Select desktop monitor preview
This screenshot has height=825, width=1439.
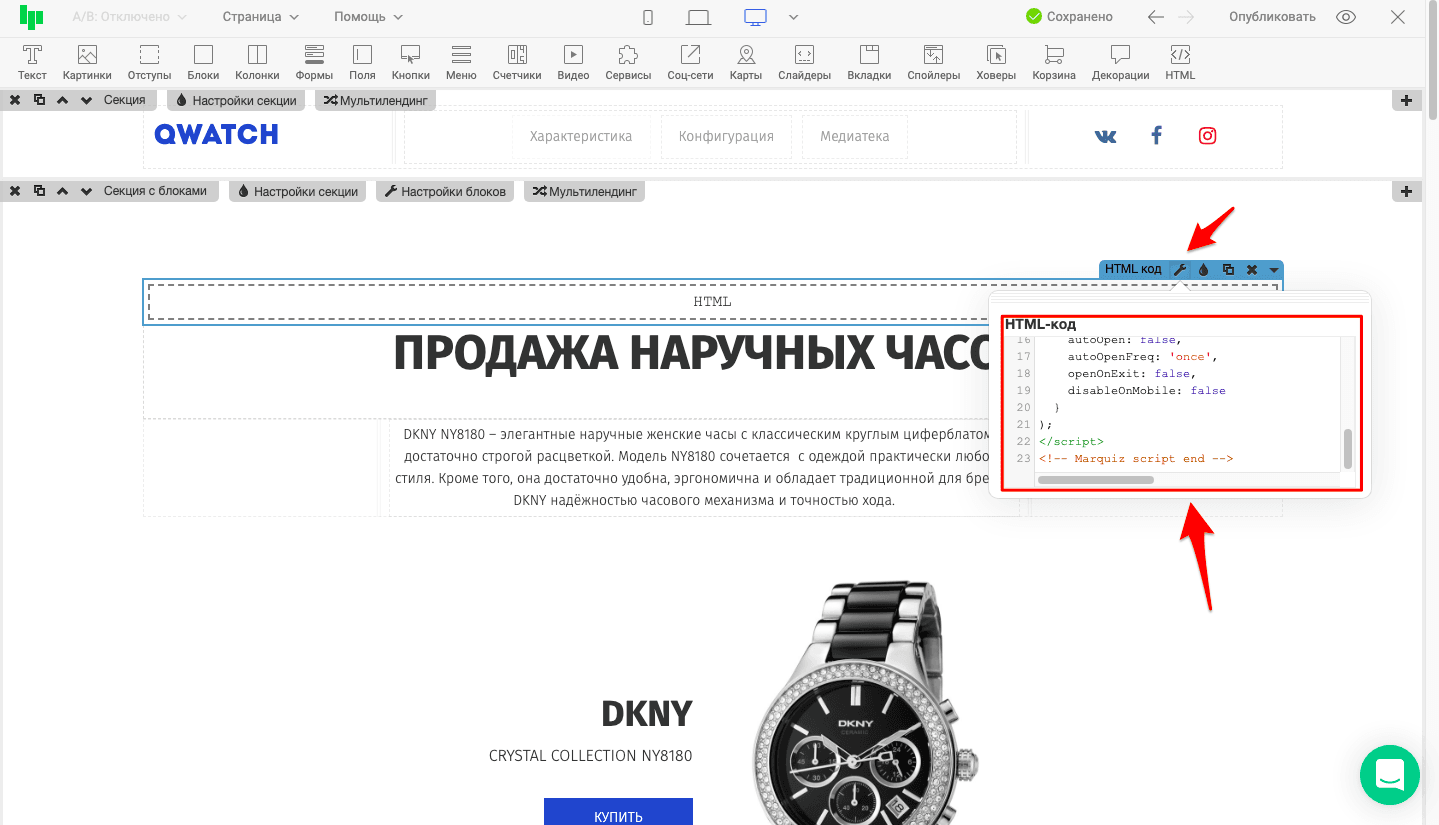point(755,17)
